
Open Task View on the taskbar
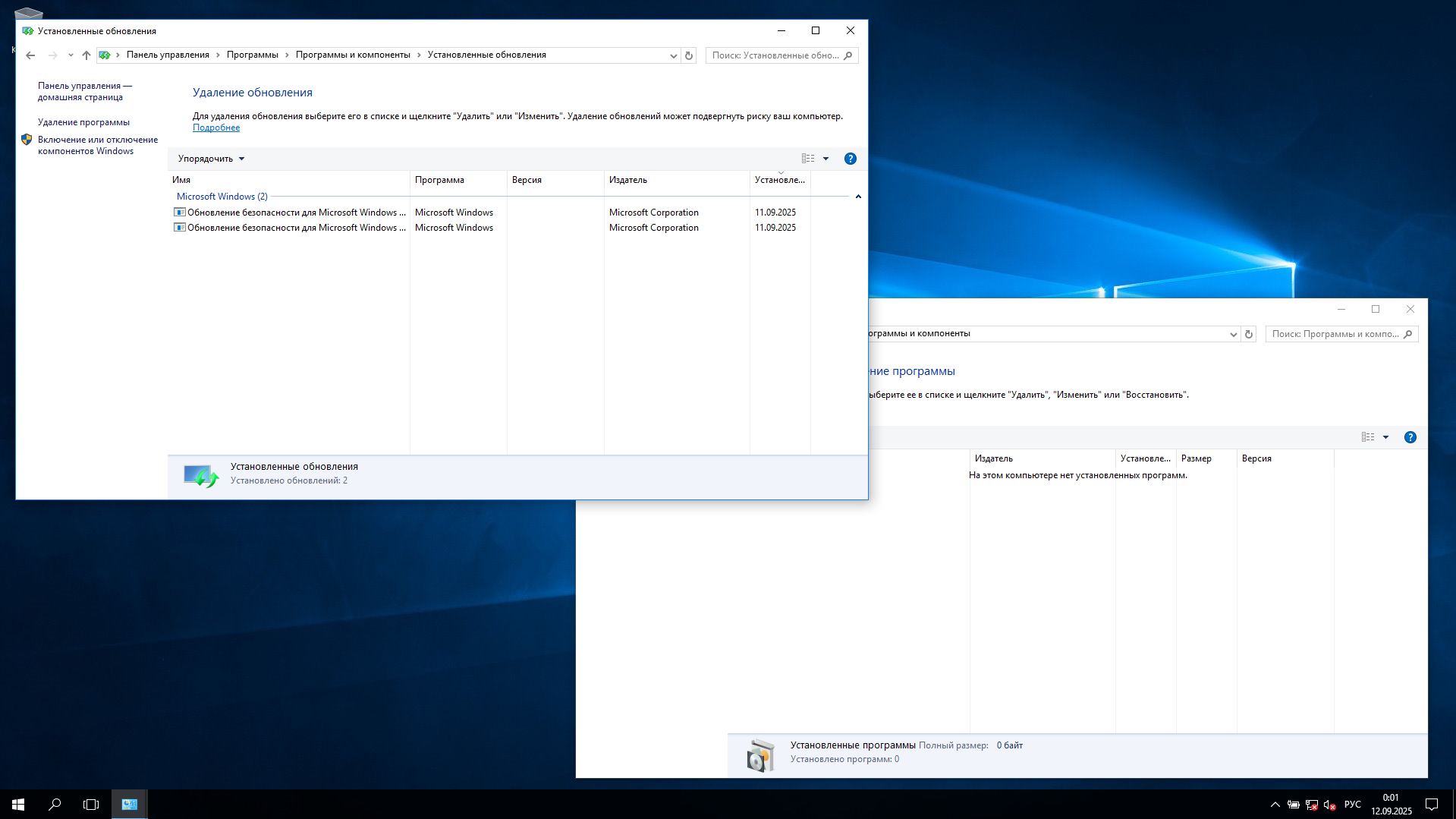pyautogui.click(x=91, y=804)
